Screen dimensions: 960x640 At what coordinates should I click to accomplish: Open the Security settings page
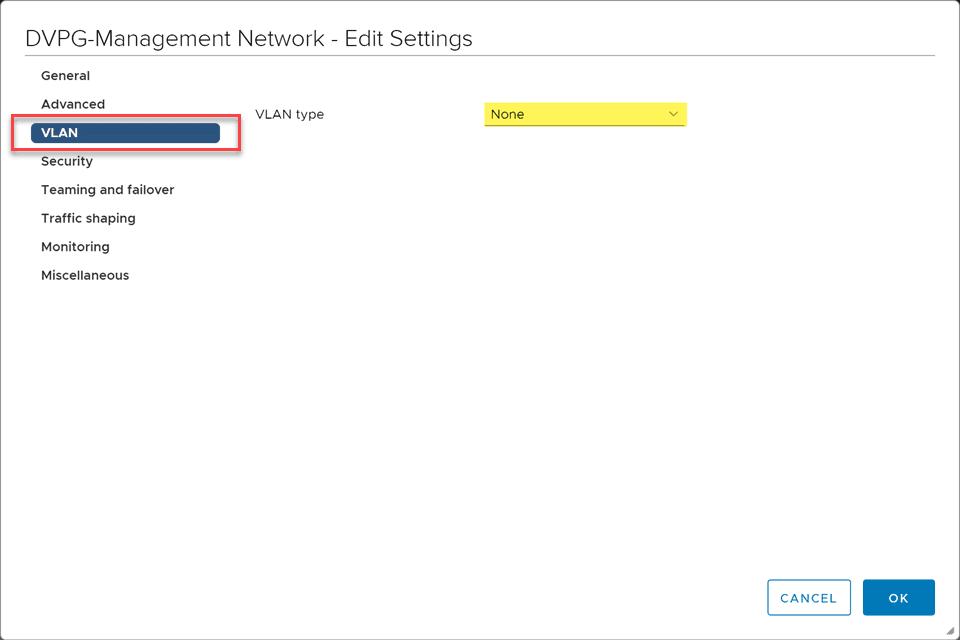[67, 161]
